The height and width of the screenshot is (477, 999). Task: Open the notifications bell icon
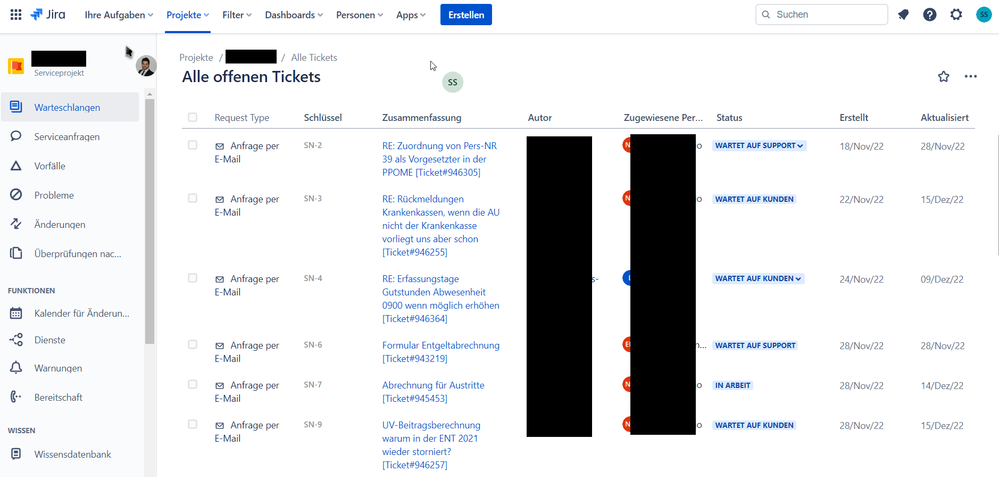pyautogui.click(x=903, y=15)
